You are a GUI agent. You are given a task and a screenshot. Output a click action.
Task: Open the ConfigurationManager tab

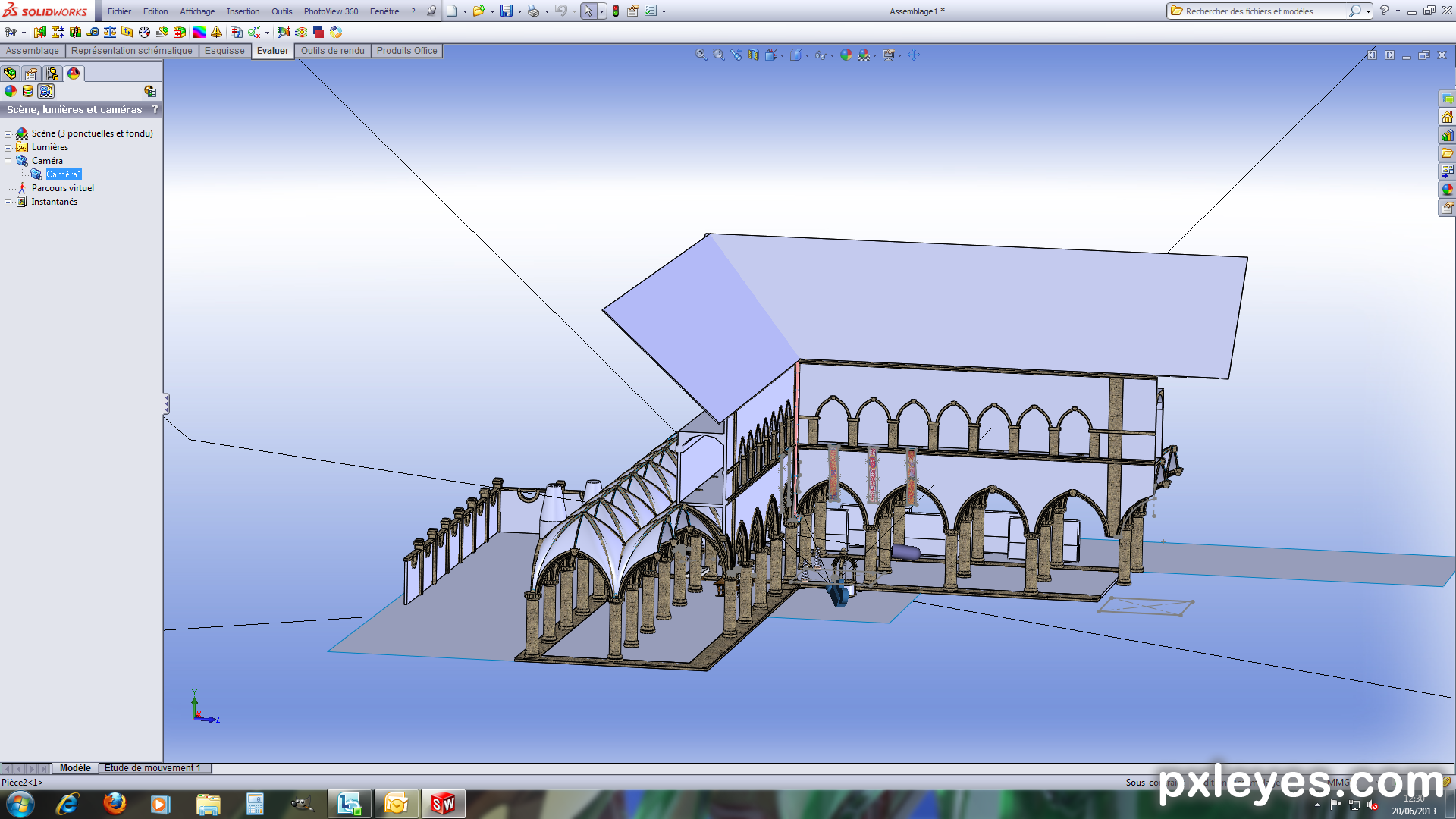52,74
